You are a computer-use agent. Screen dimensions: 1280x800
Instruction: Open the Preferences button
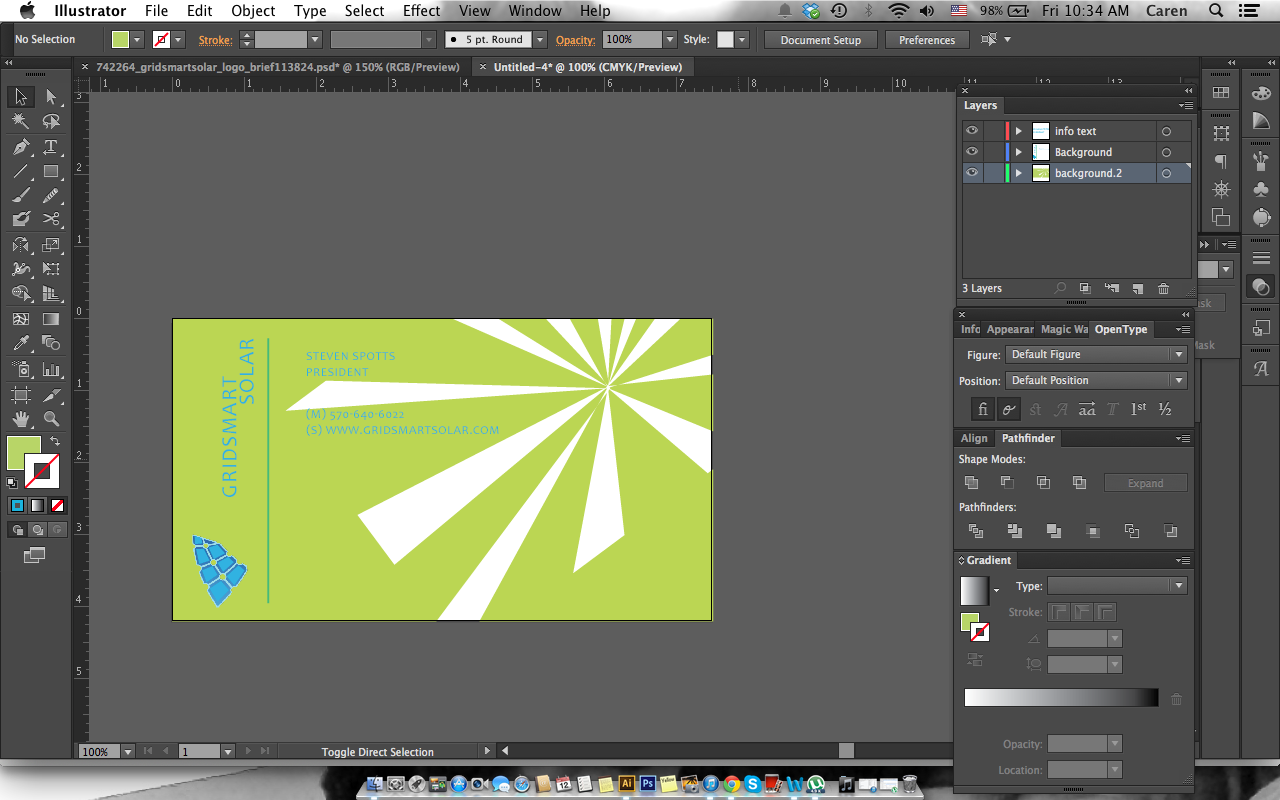point(926,40)
